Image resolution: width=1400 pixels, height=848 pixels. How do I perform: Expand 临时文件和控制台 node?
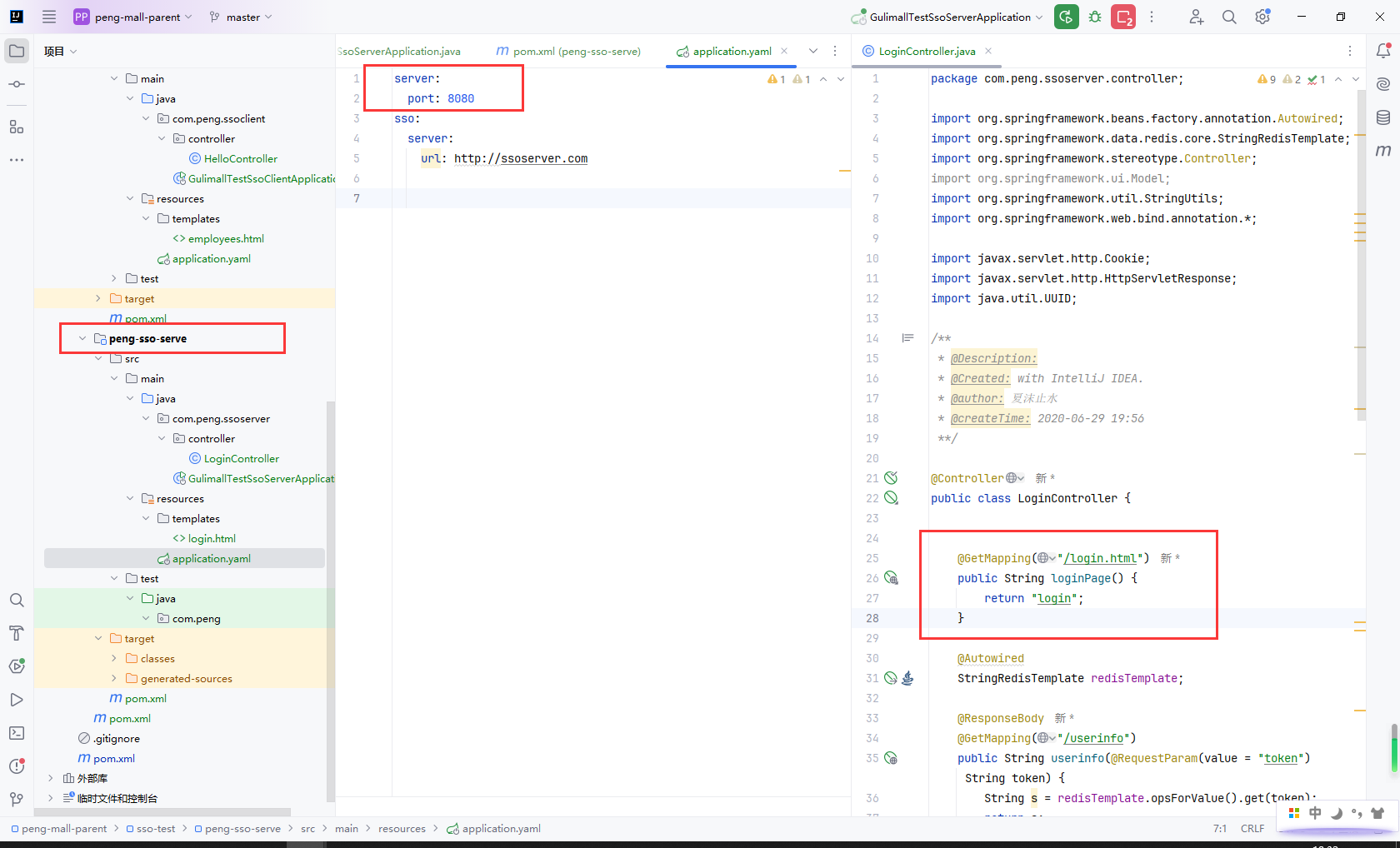pos(51,798)
